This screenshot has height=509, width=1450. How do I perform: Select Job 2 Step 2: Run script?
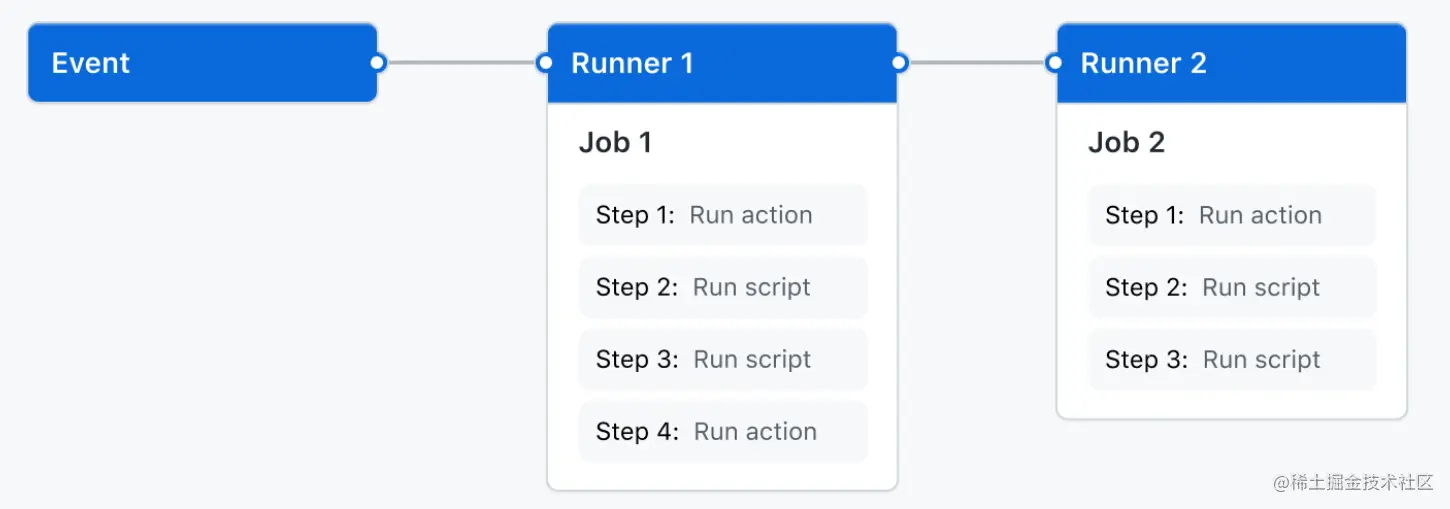pos(1231,287)
